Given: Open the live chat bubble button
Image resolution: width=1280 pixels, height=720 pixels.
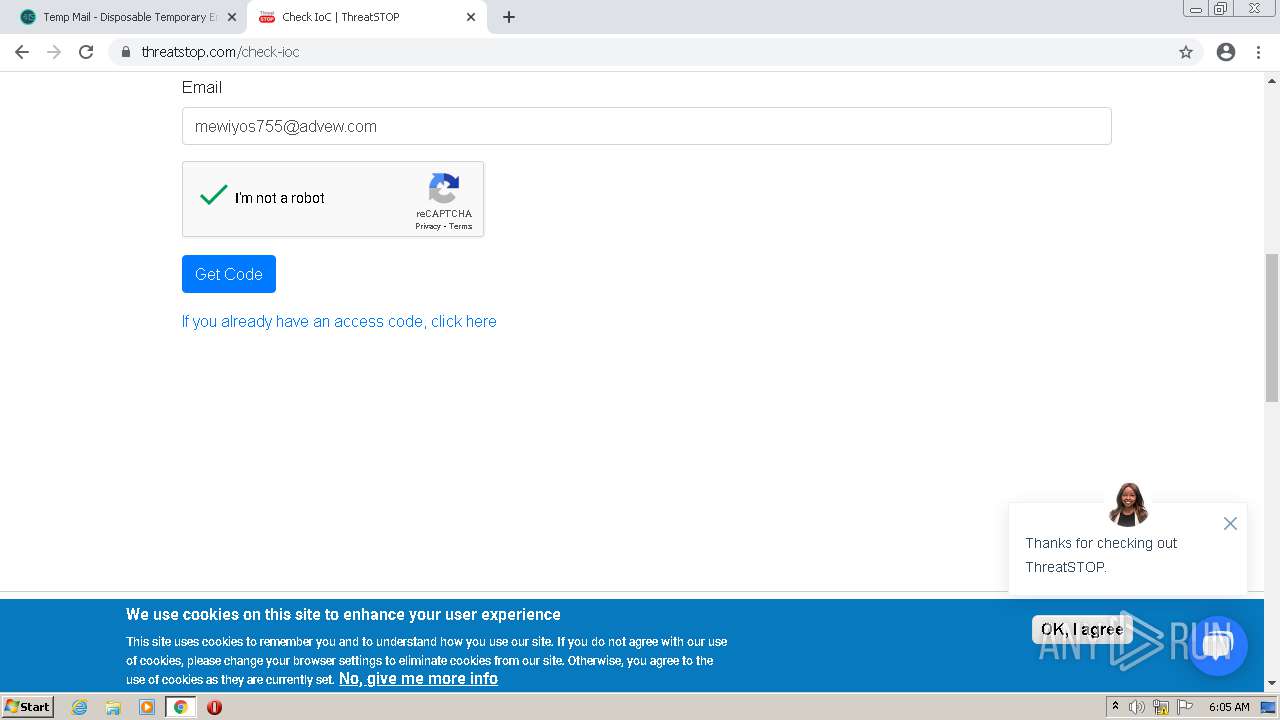Looking at the screenshot, I should [x=1217, y=645].
